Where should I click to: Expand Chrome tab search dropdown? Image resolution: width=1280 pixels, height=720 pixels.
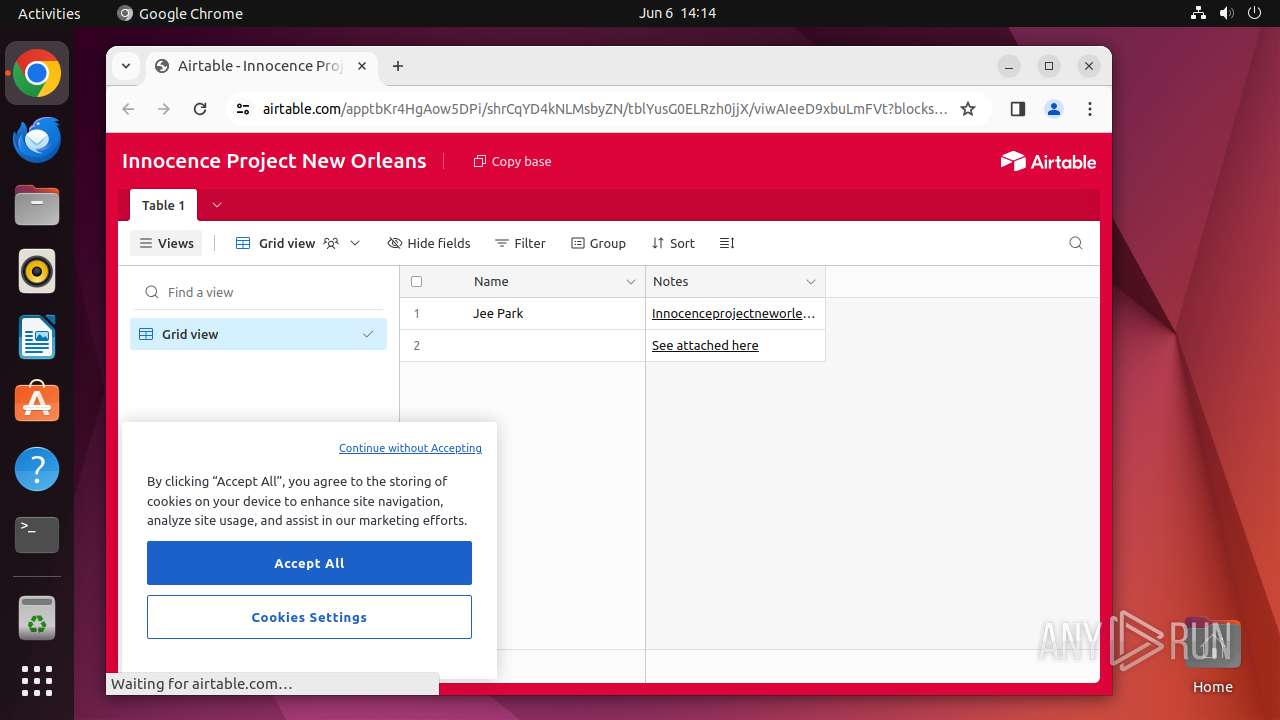pyautogui.click(x=126, y=66)
